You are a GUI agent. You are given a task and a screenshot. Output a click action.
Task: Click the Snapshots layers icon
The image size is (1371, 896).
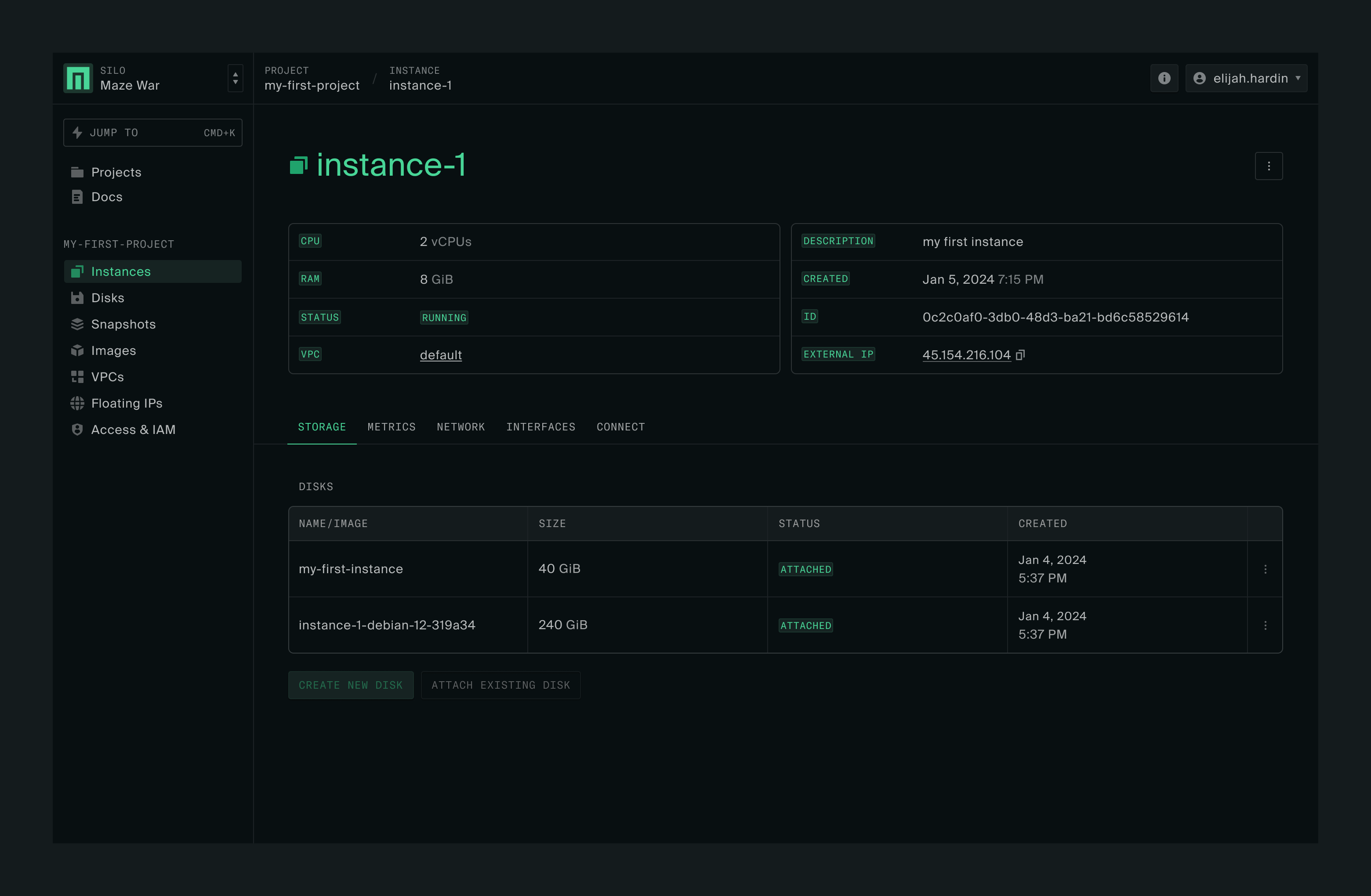tap(77, 324)
